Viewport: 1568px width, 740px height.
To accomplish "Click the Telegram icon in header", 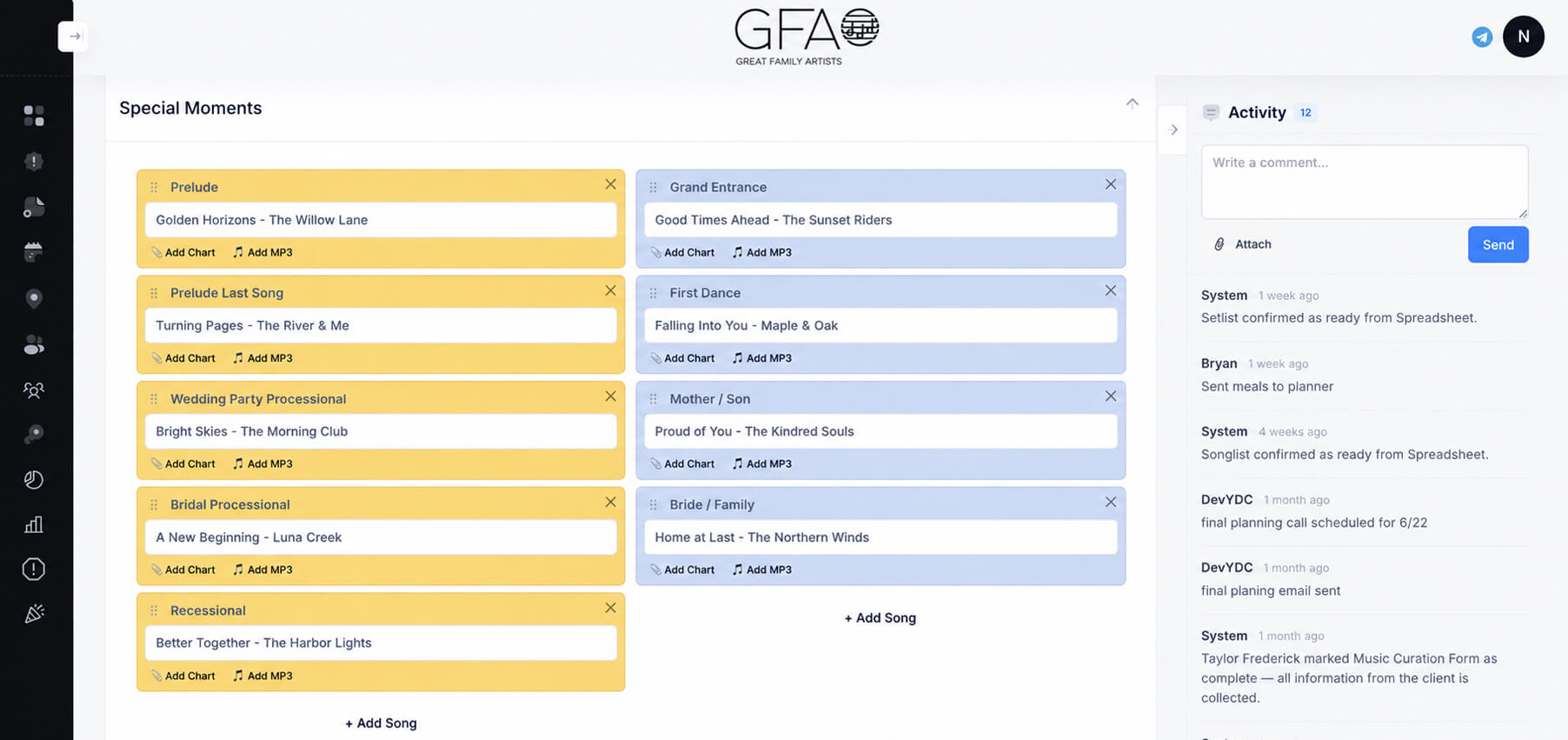I will click(1482, 37).
